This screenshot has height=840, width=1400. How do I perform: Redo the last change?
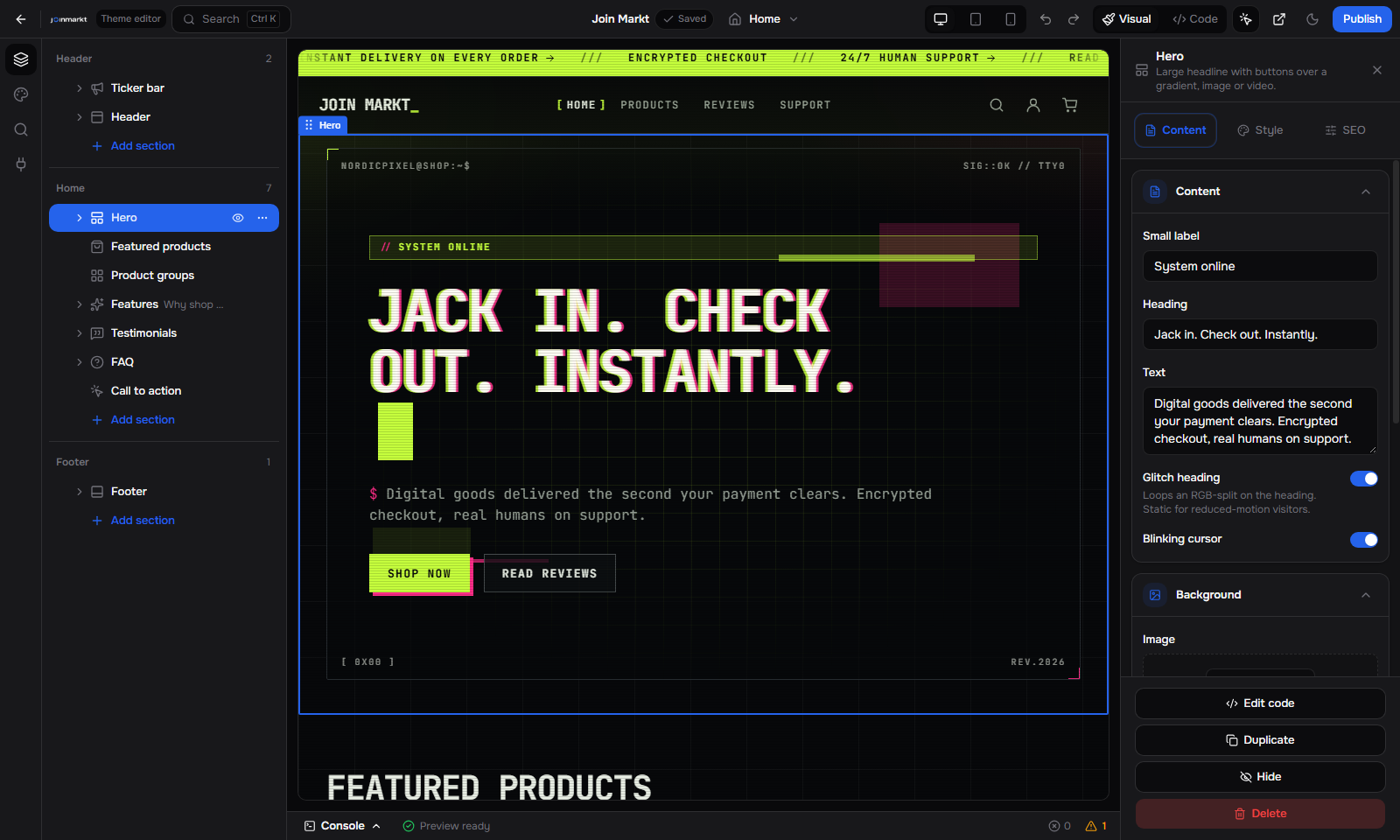point(1074,19)
